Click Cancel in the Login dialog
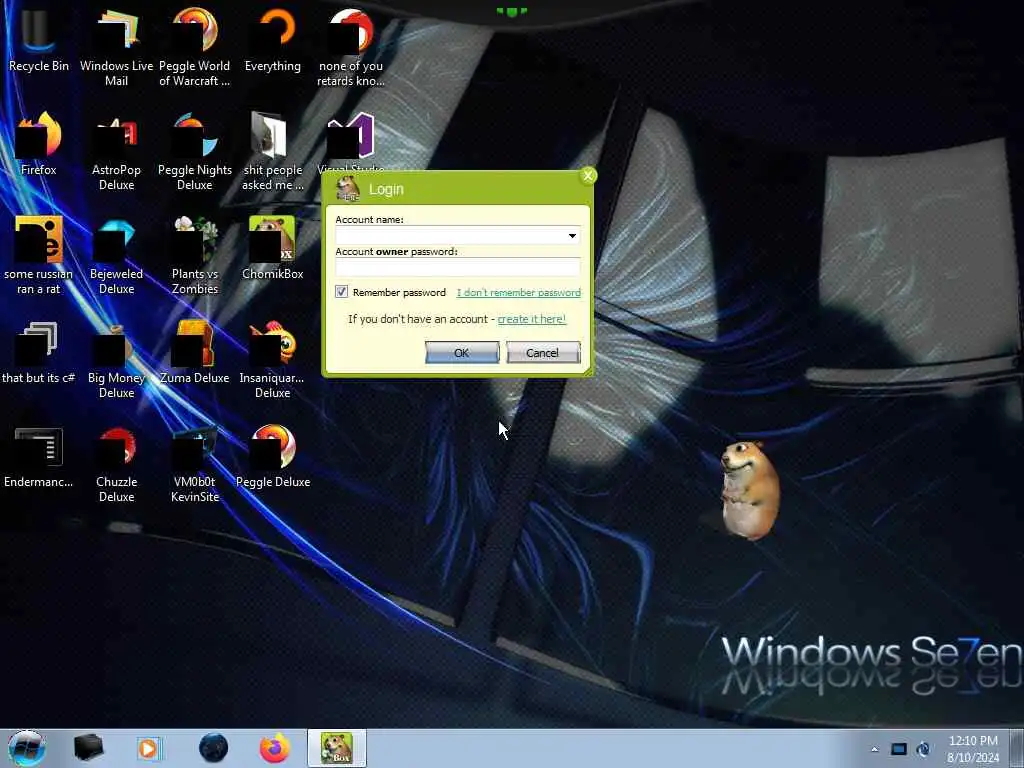Screen dimensions: 1024x768 tap(542, 353)
